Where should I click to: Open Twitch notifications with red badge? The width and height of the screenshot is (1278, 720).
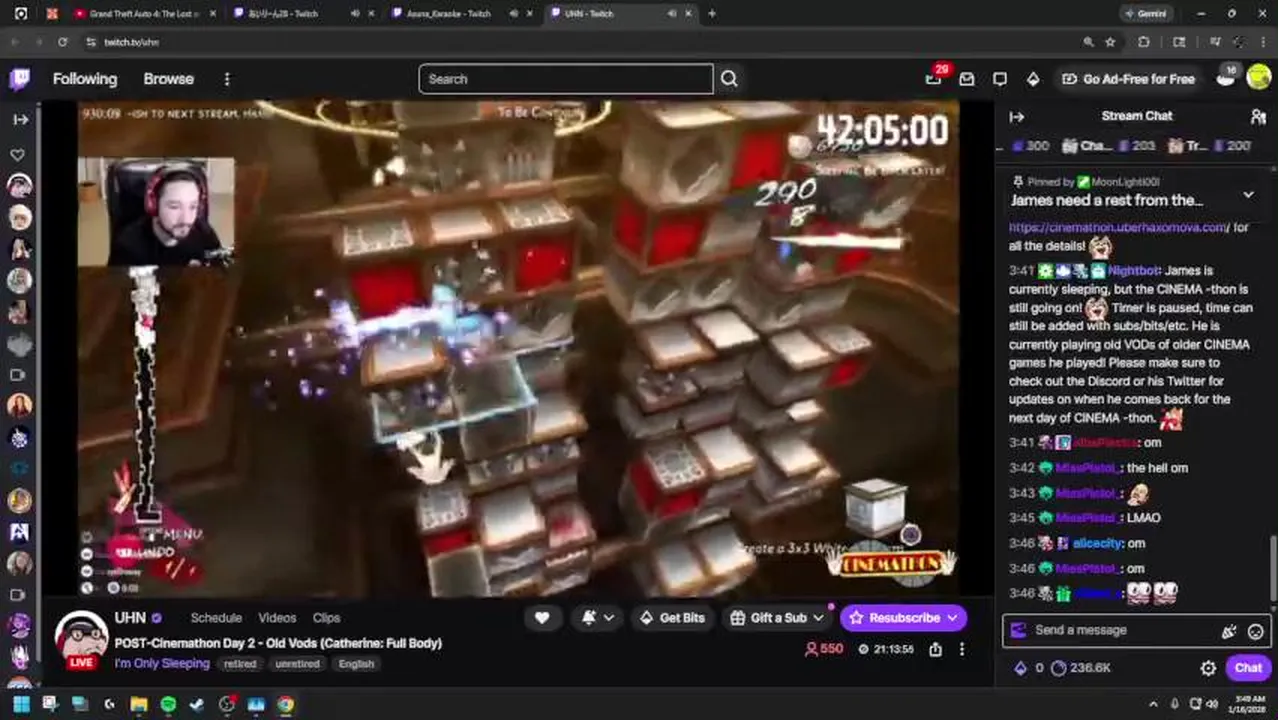[934, 78]
